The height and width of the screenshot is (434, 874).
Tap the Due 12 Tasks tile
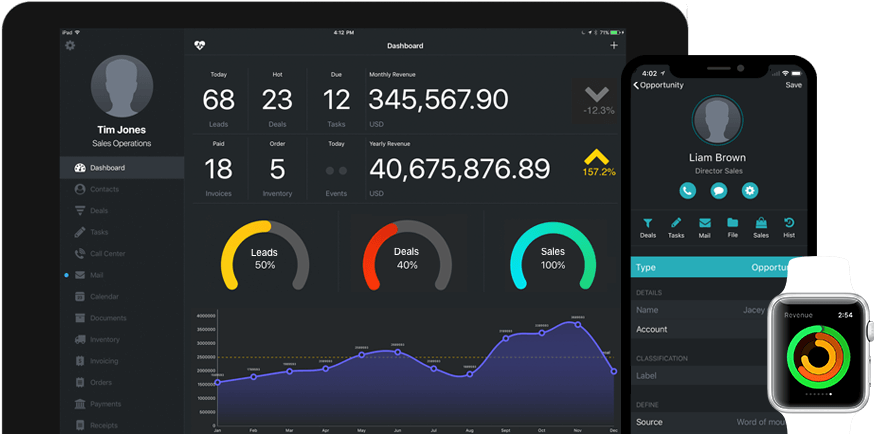(336, 99)
